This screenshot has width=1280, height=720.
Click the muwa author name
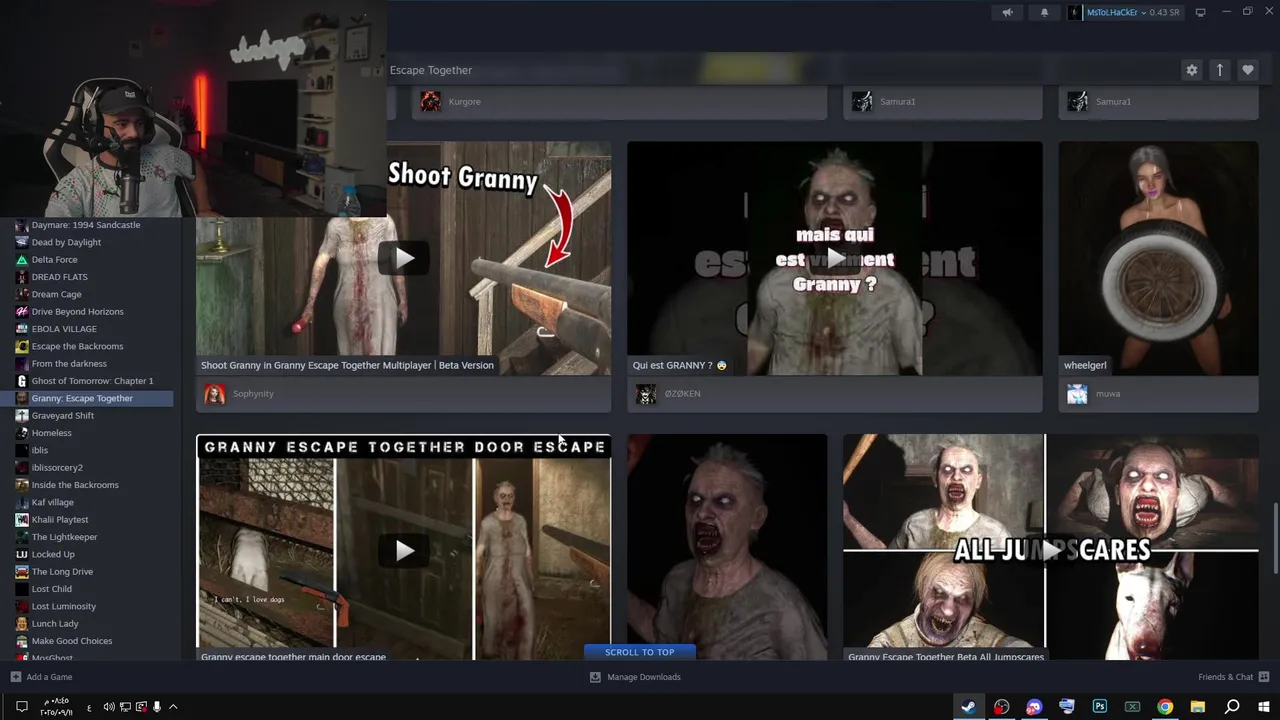click(x=1108, y=394)
